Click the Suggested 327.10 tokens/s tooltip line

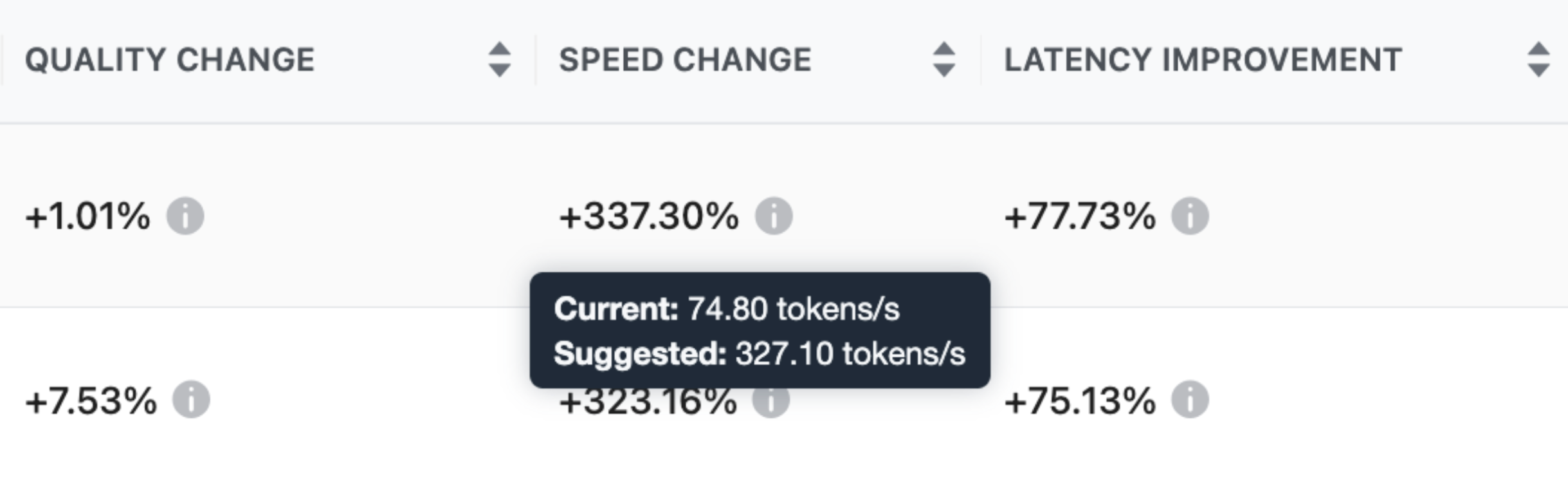760,353
